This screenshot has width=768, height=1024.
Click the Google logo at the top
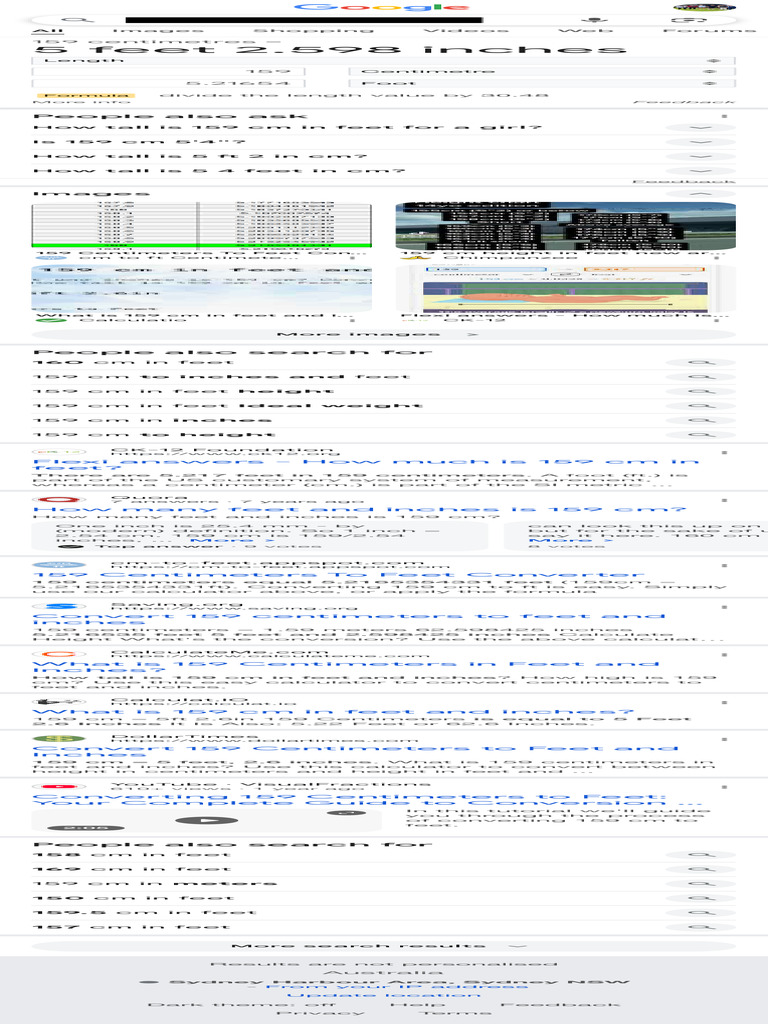point(382,7)
